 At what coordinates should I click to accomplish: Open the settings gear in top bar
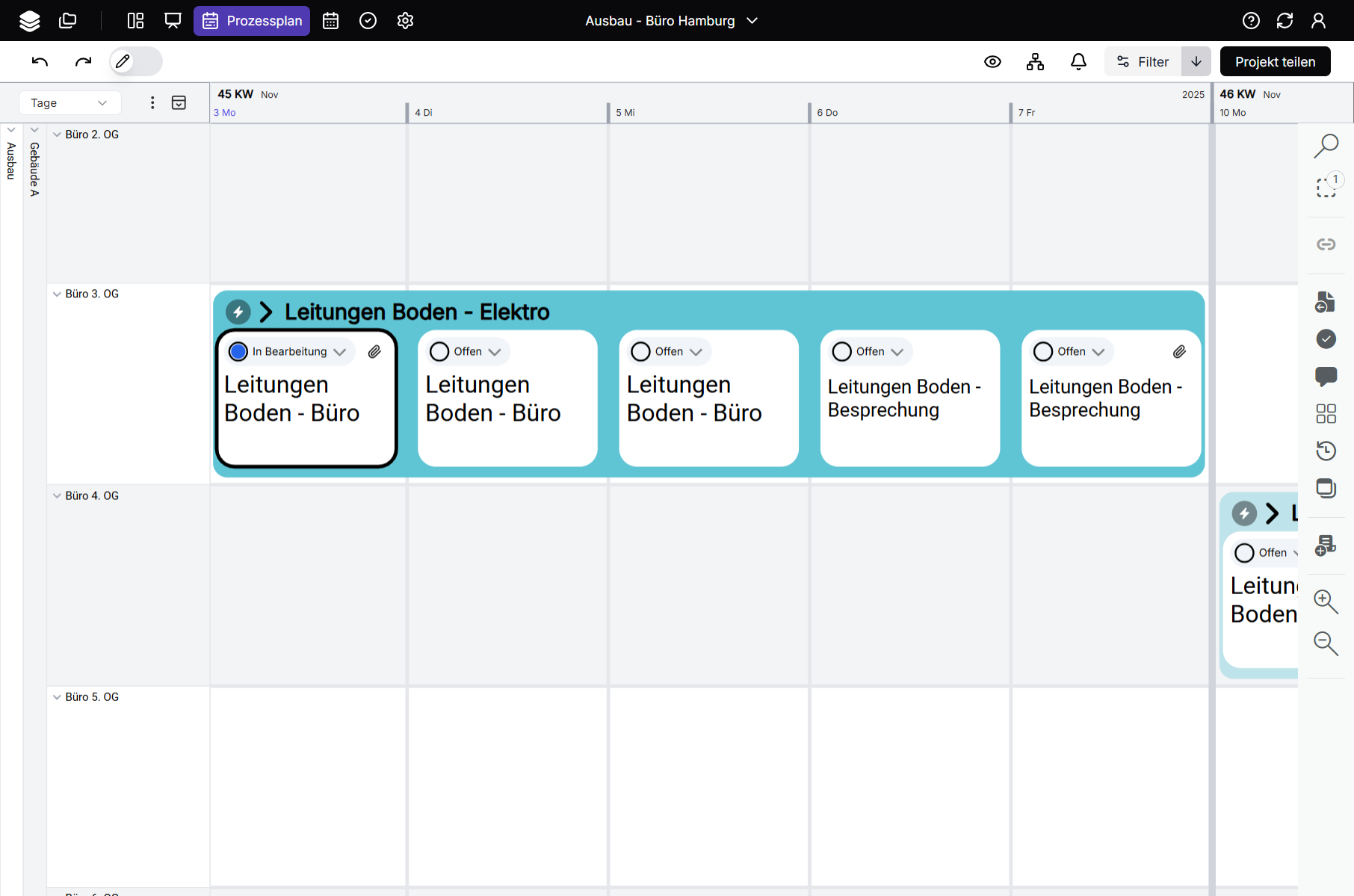405,21
